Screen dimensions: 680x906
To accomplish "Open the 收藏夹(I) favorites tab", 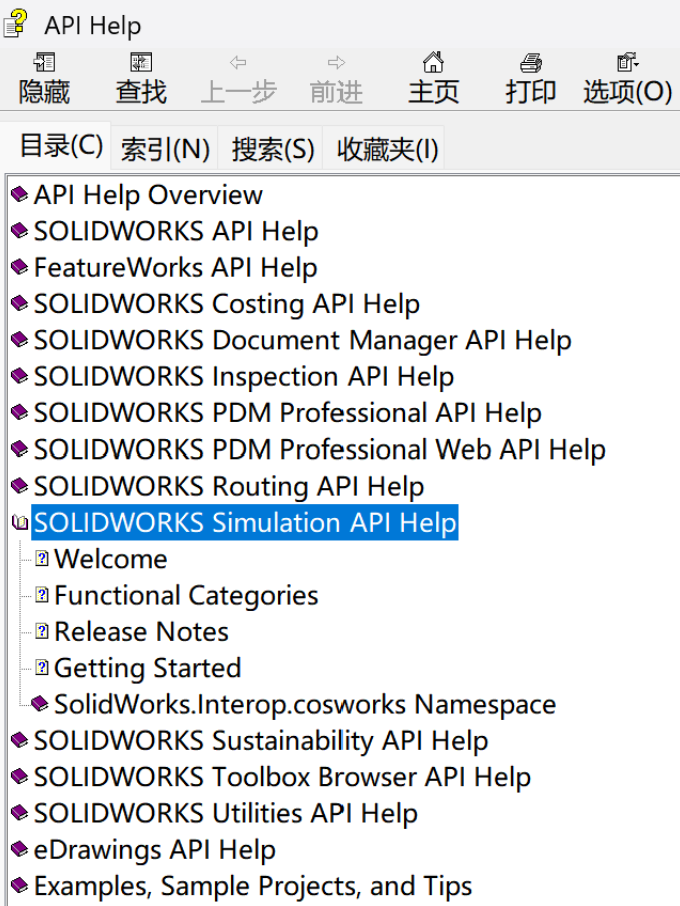I will pos(387,150).
